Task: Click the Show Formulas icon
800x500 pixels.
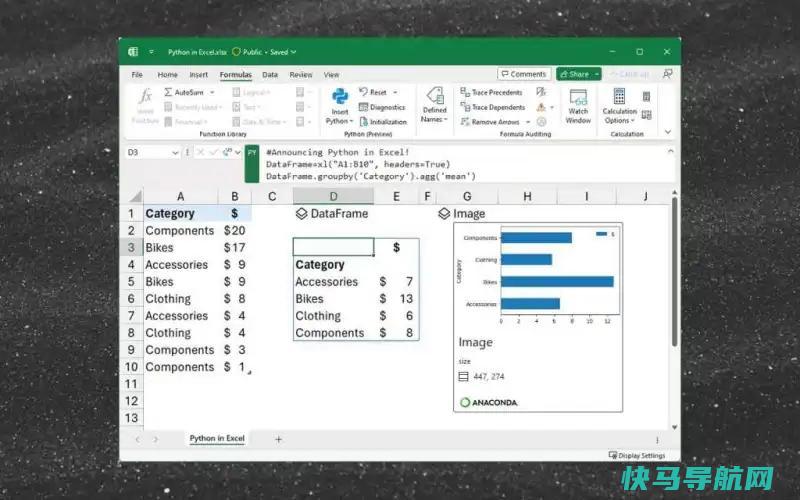Action: [x=541, y=92]
